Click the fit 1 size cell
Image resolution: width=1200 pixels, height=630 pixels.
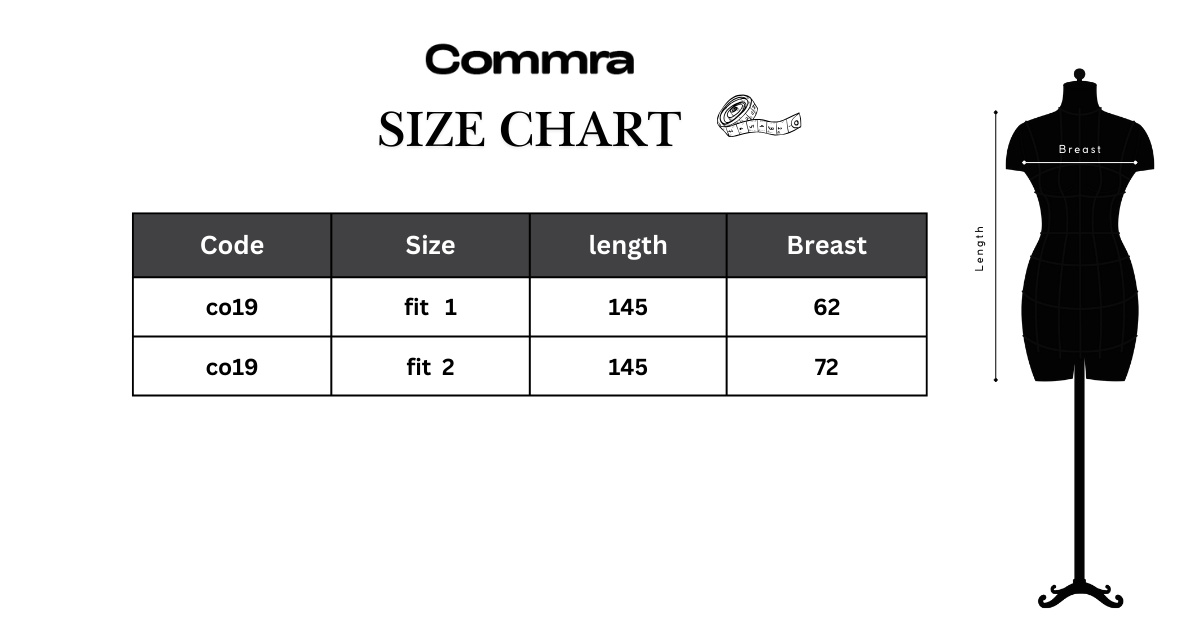pos(430,307)
